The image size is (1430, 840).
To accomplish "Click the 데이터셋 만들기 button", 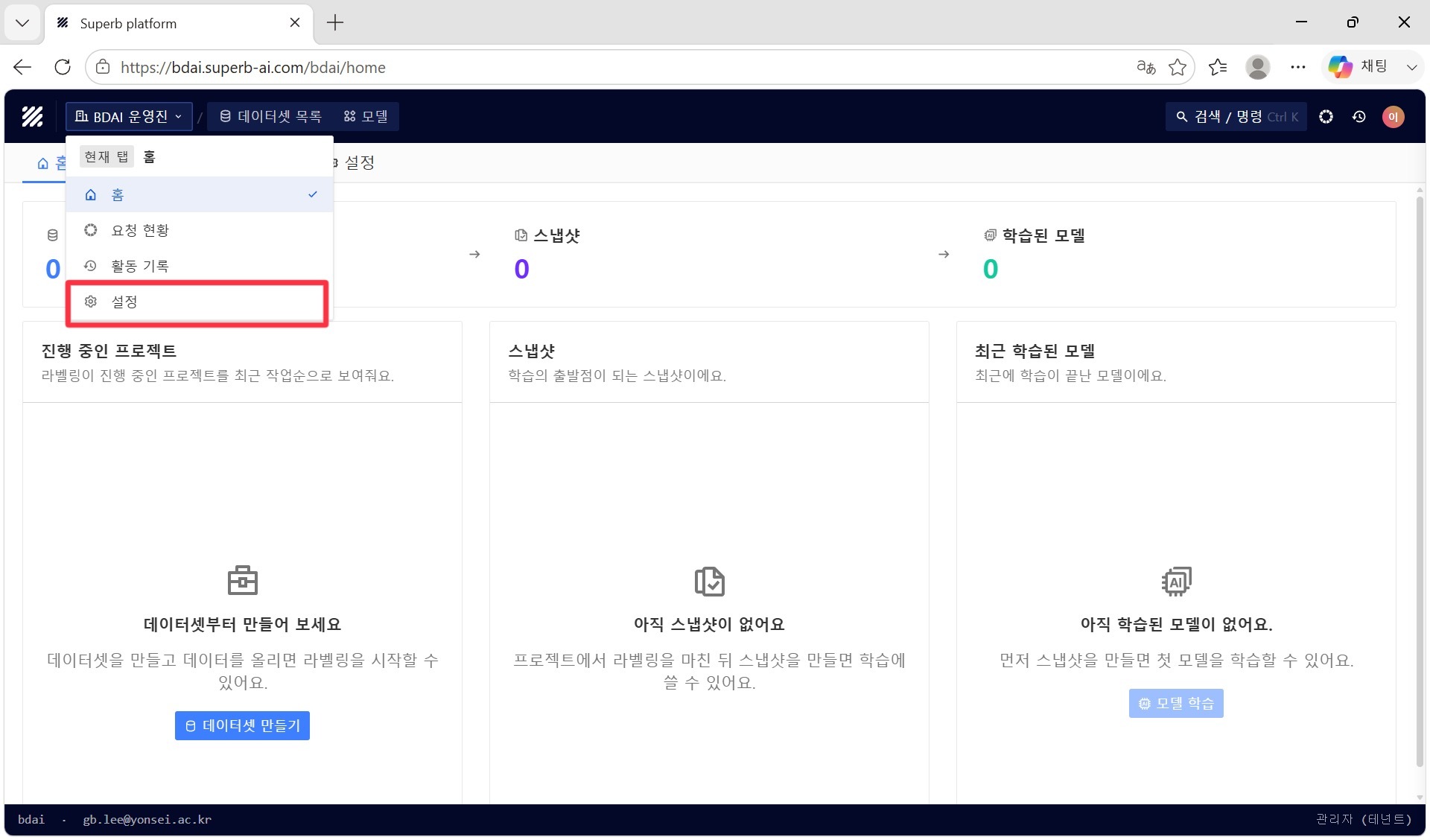I will (242, 725).
